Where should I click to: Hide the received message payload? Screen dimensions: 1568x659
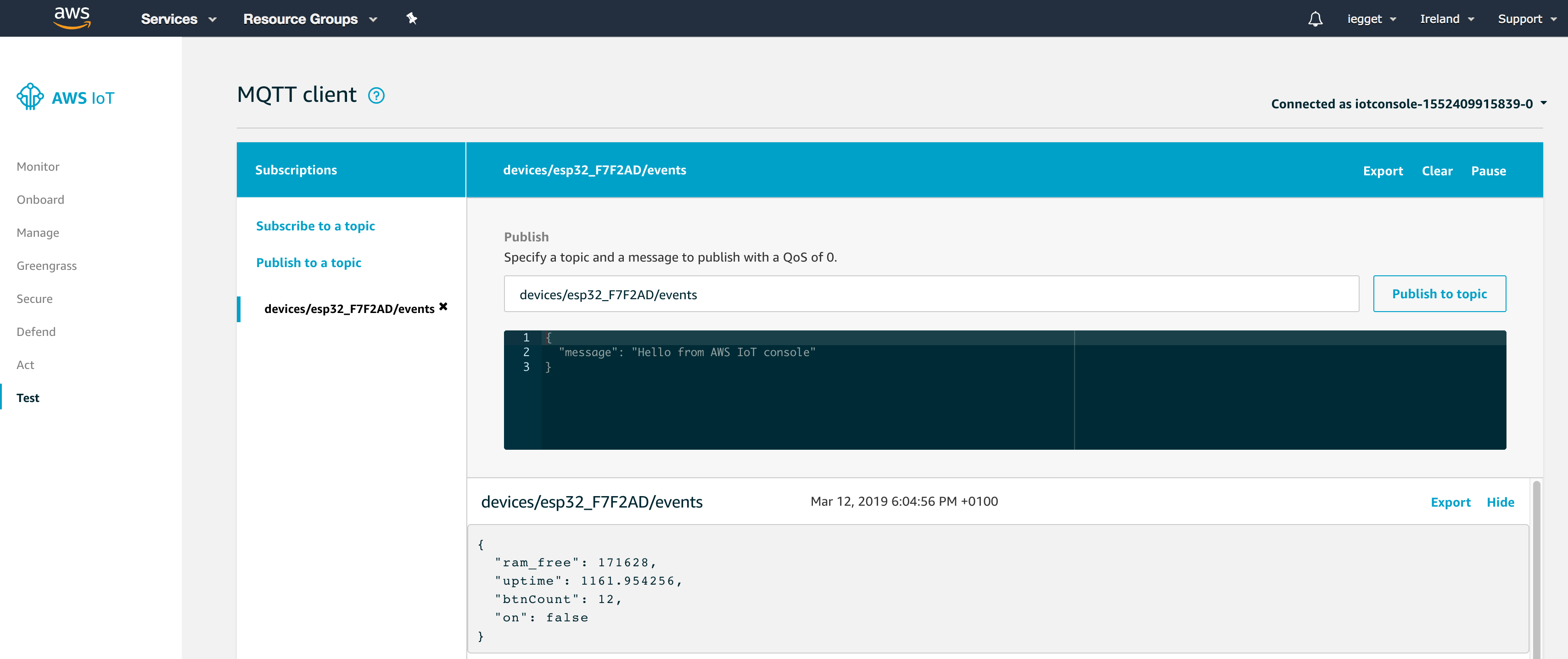click(x=1500, y=502)
